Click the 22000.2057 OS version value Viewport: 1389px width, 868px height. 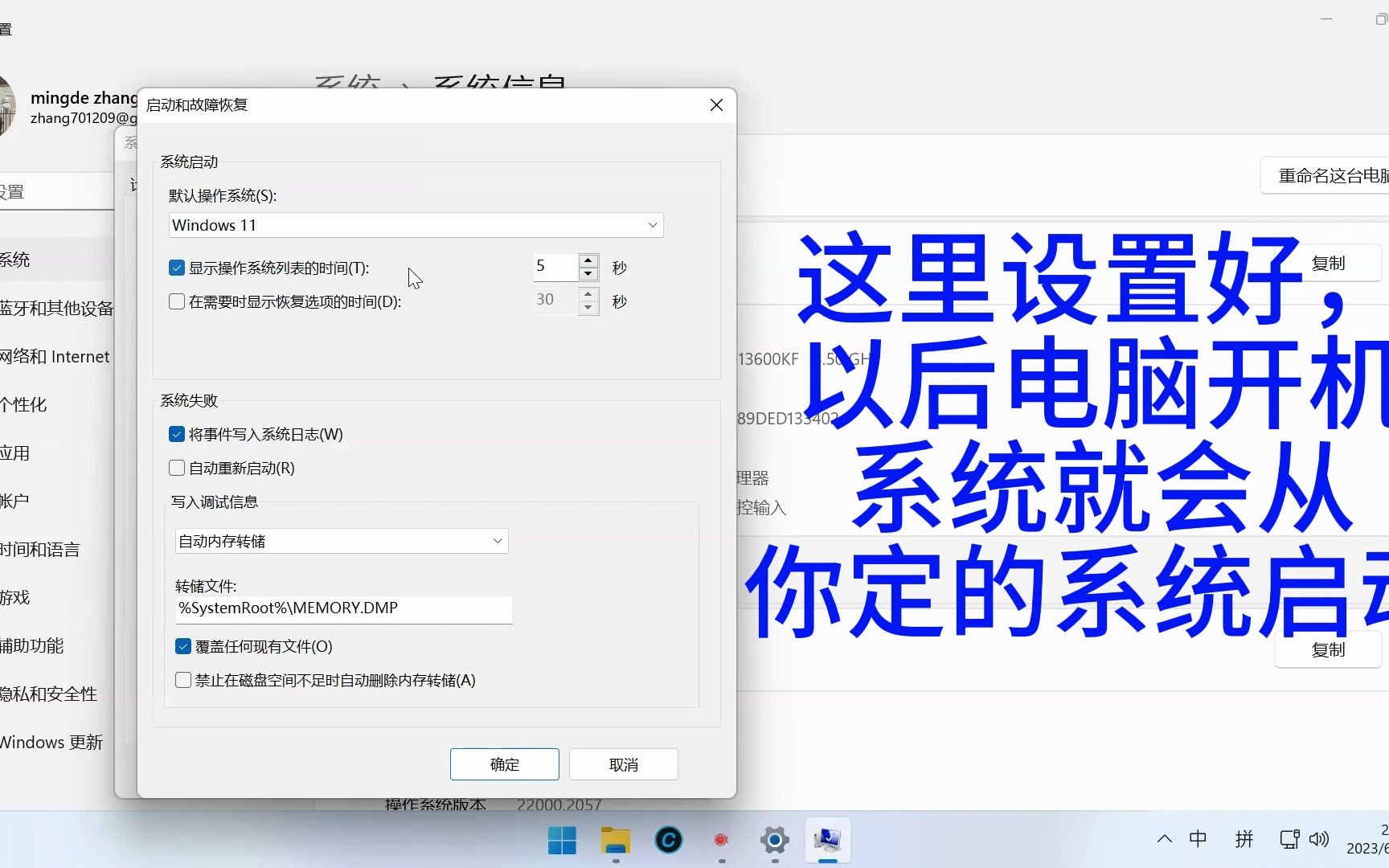(x=559, y=805)
